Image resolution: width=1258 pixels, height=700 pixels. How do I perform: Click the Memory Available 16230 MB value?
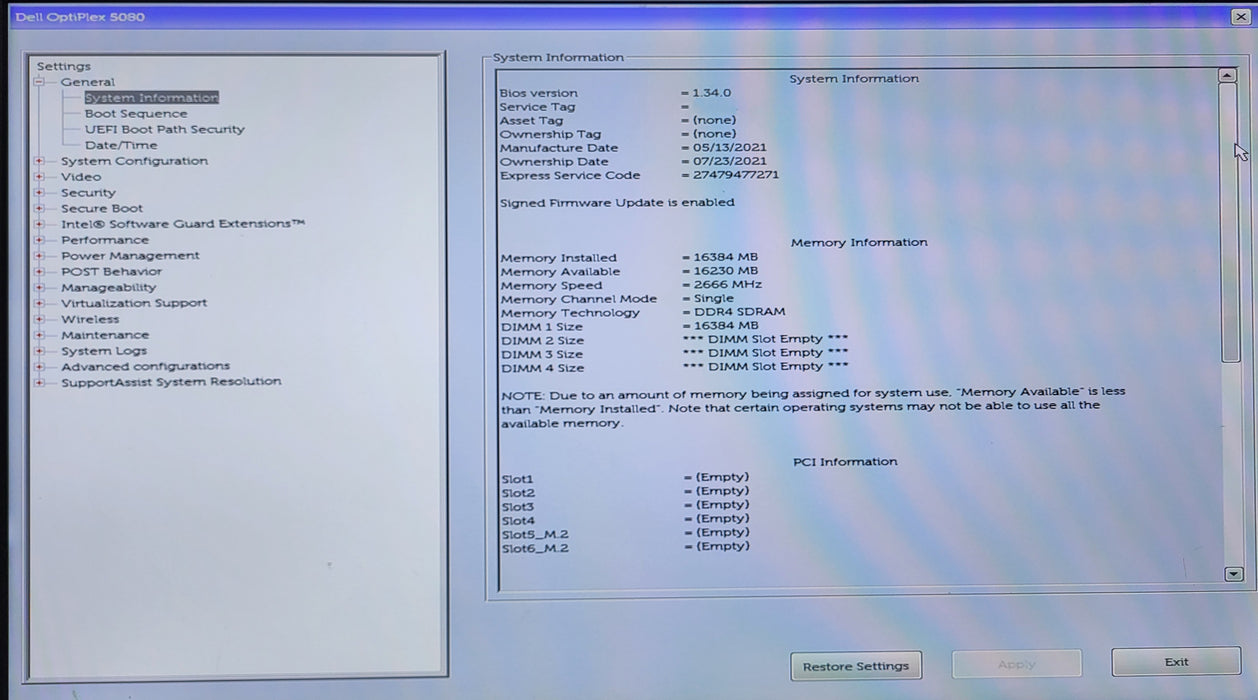coord(726,271)
